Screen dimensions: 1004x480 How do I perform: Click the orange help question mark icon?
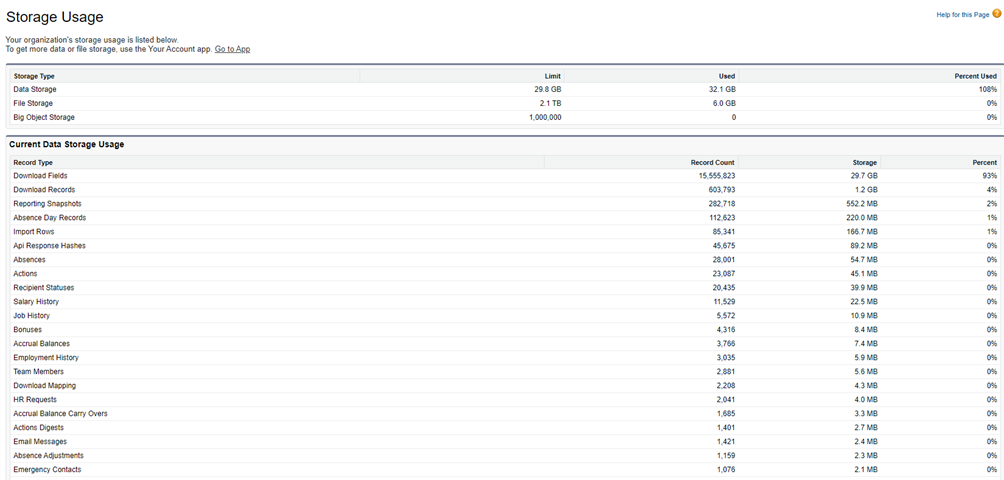click(996, 14)
